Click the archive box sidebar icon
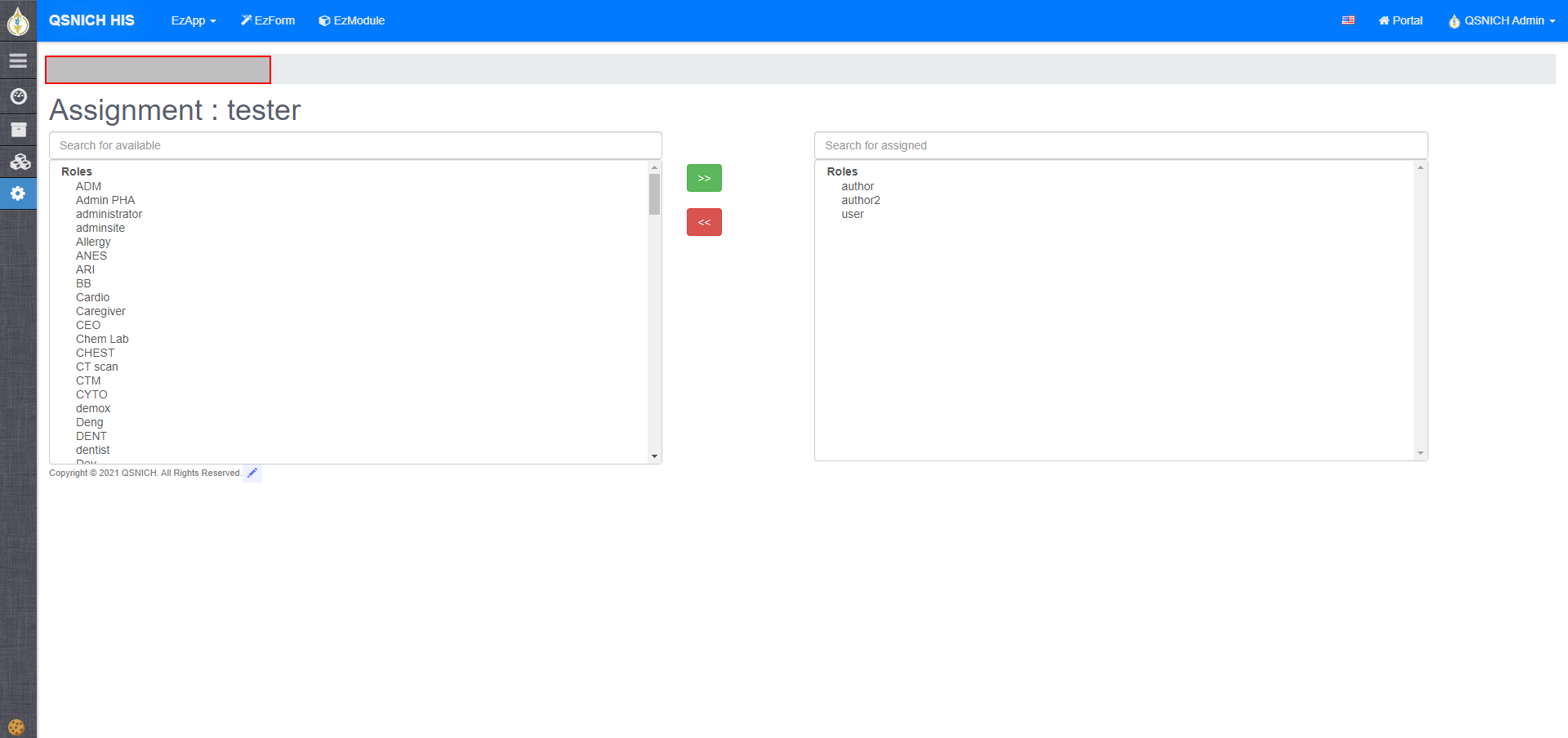 click(18, 130)
